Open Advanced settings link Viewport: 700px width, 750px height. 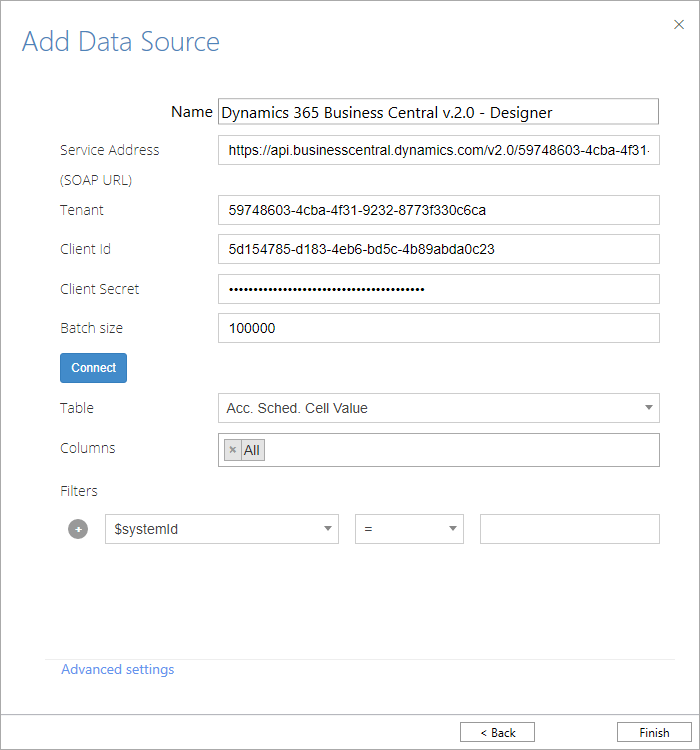(x=118, y=669)
